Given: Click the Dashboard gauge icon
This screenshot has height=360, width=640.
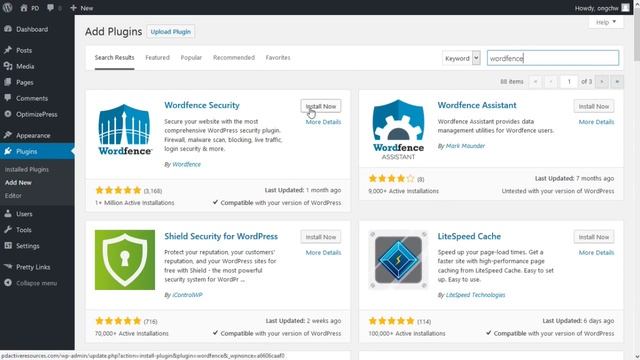Looking at the screenshot, I should 8,29.
